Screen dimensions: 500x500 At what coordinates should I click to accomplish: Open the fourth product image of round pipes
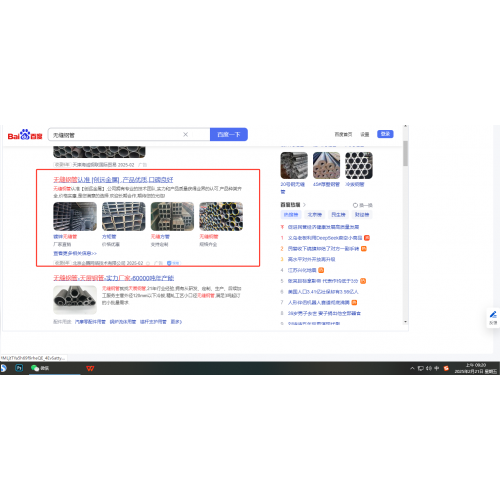221,216
